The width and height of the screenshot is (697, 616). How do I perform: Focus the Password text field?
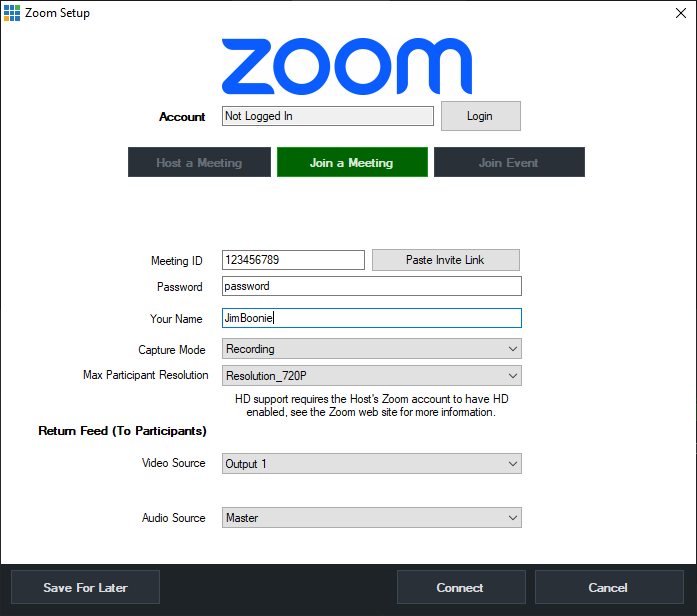[371, 286]
